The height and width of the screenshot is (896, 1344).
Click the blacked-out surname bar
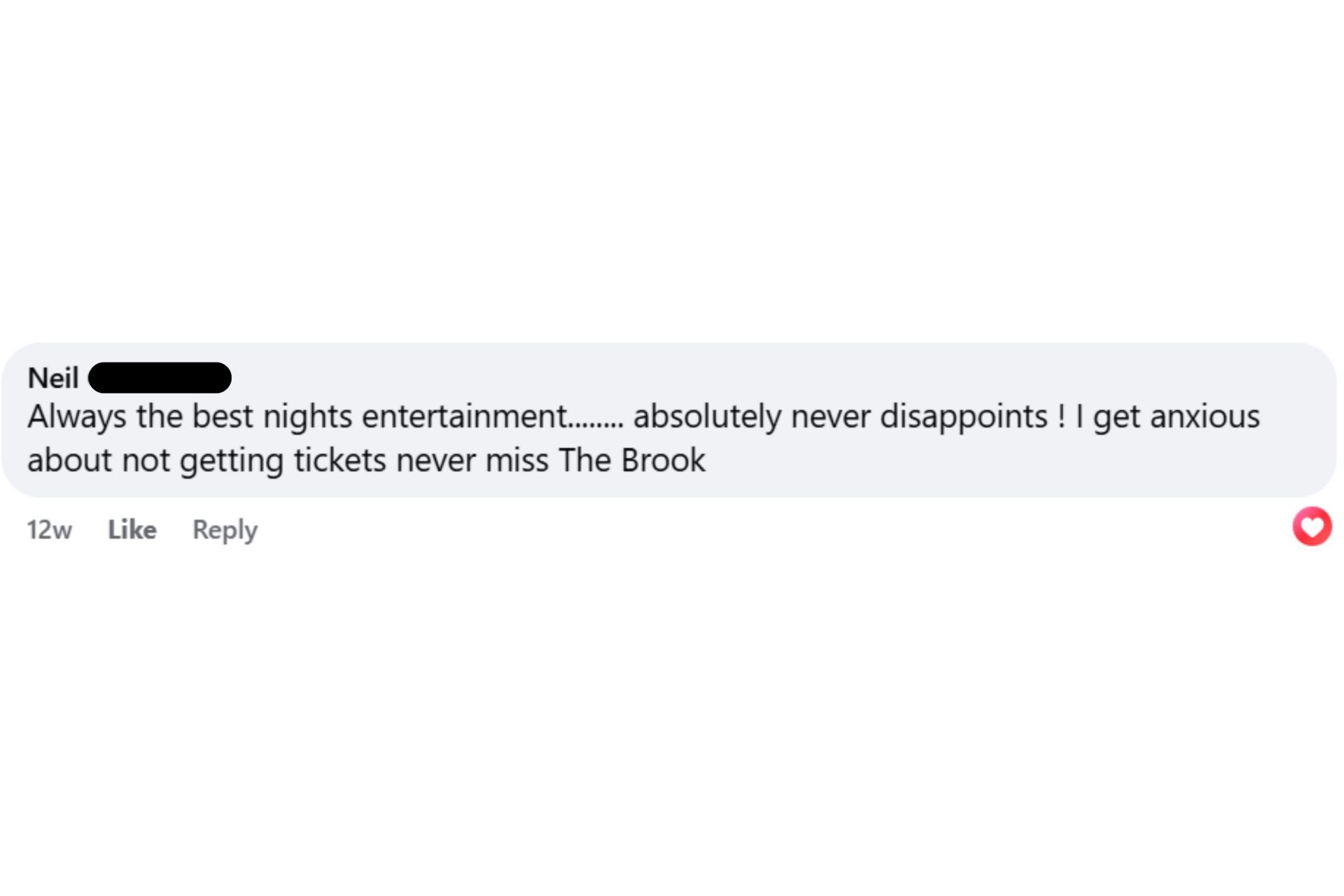pyautogui.click(x=160, y=378)
